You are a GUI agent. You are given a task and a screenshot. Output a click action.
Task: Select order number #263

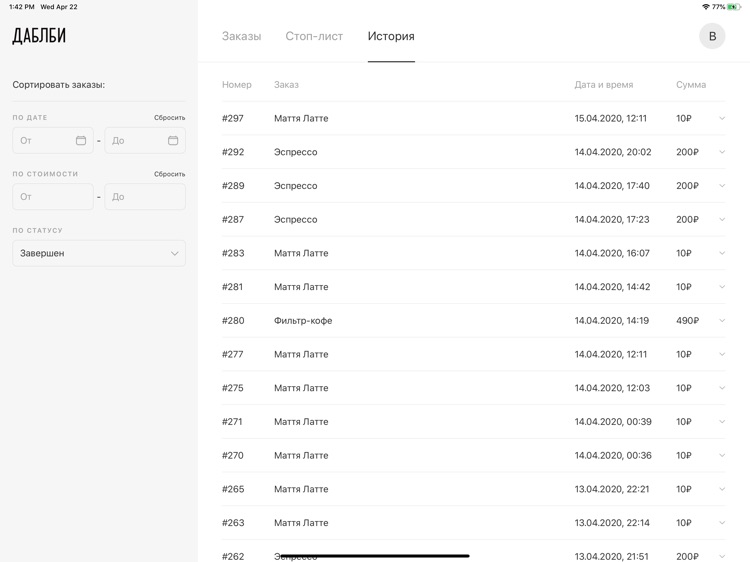pyautogui.click(x=233, y=523)
